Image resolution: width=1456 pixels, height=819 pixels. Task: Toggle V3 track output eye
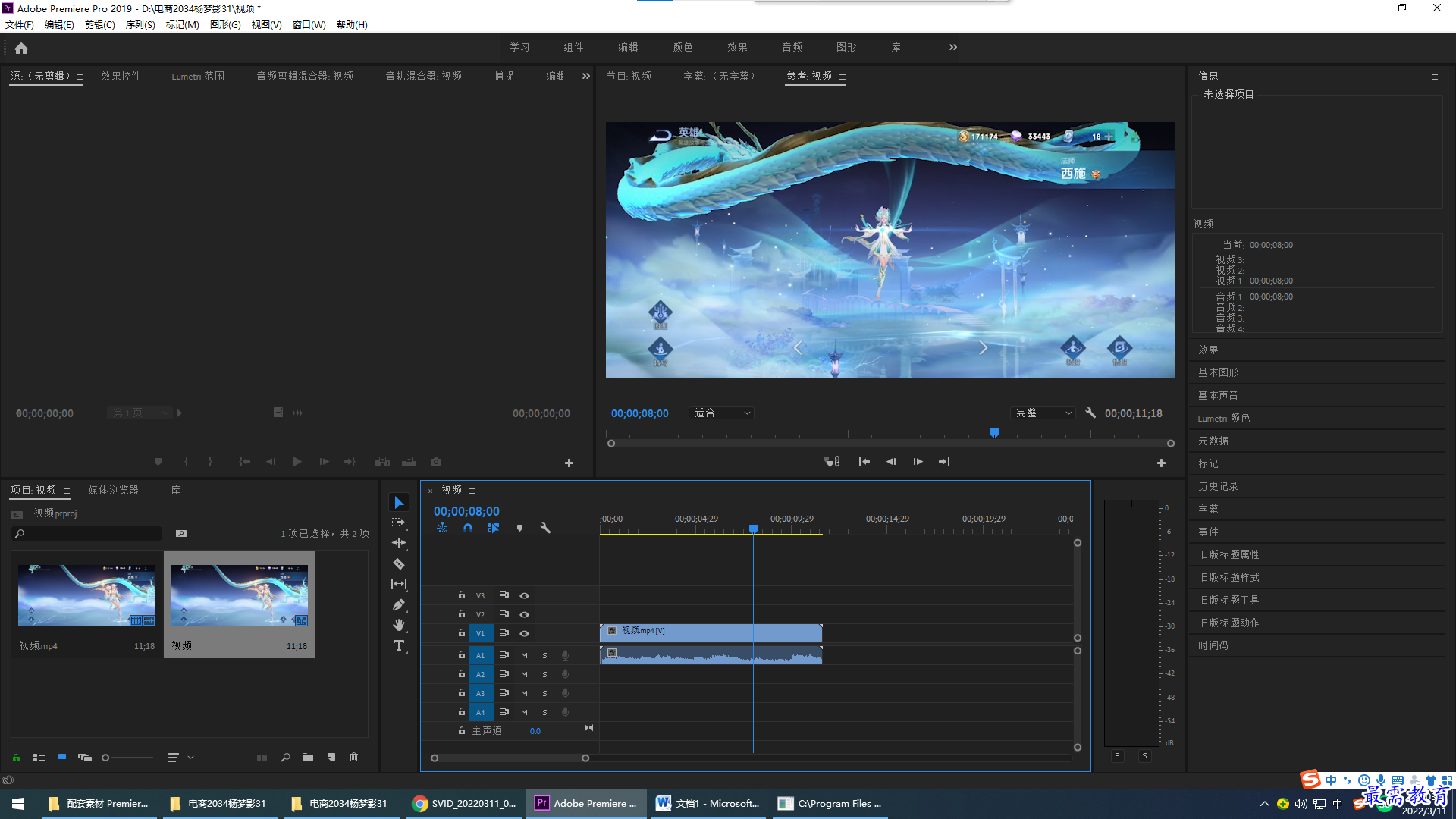pyautogui.click(x=524, y=595)
